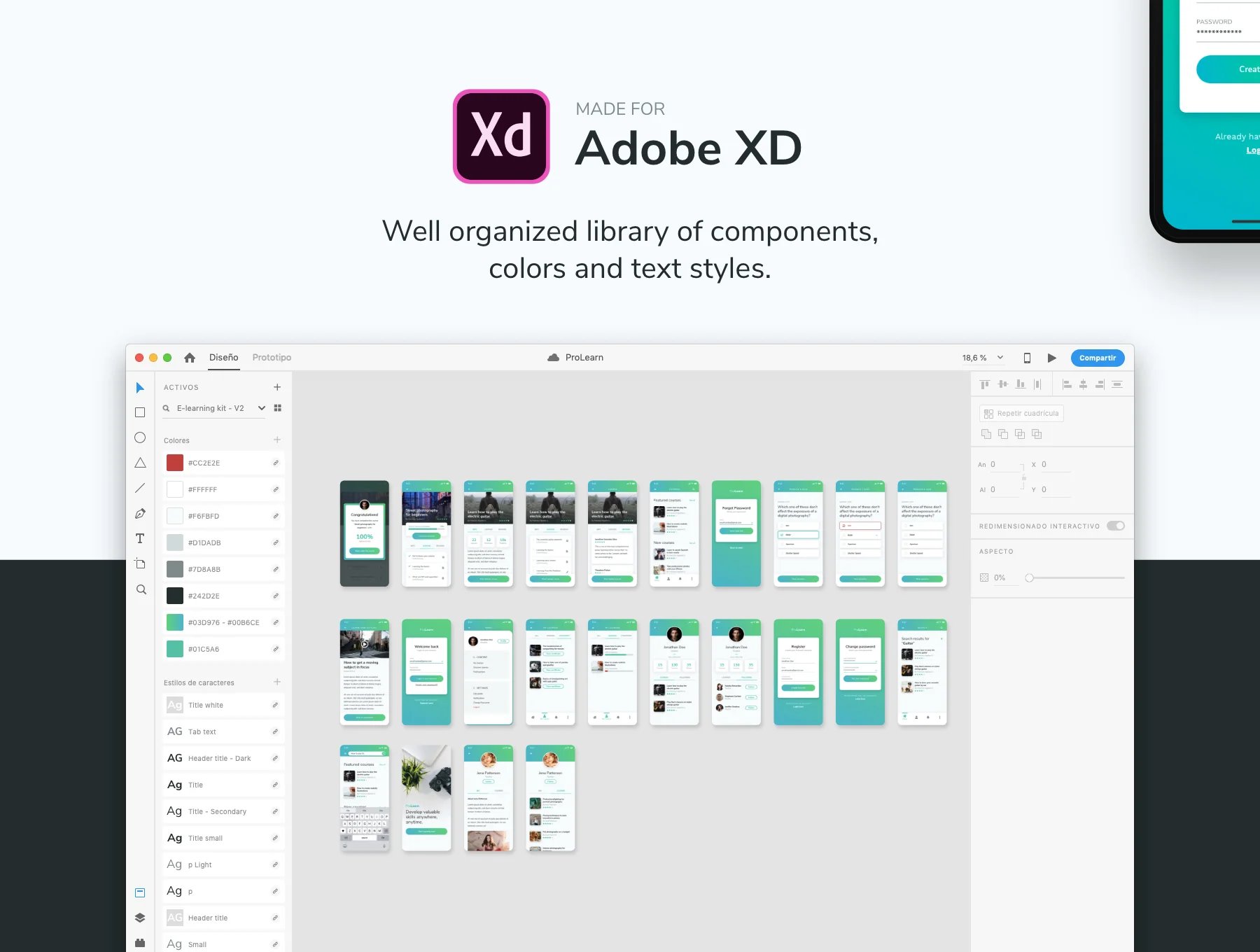Select the Line tool
This screenshot has height=952, width=1260.
pos(140,488)
